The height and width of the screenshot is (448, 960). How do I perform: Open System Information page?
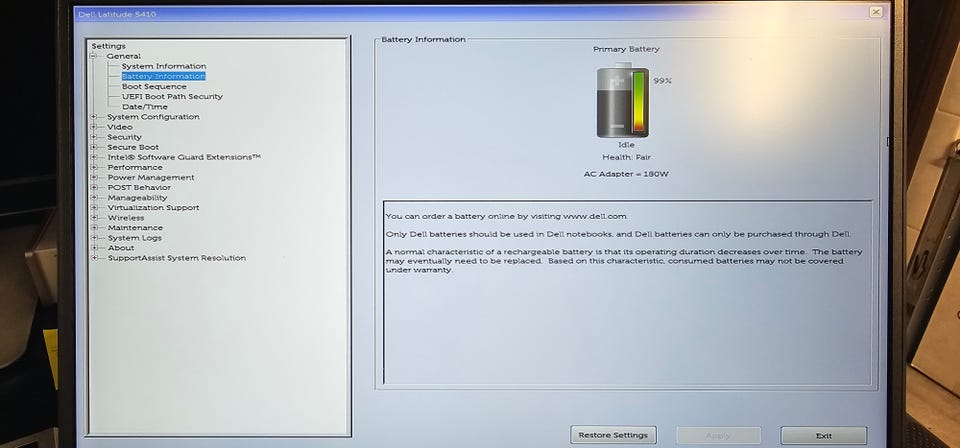point(163,66)
